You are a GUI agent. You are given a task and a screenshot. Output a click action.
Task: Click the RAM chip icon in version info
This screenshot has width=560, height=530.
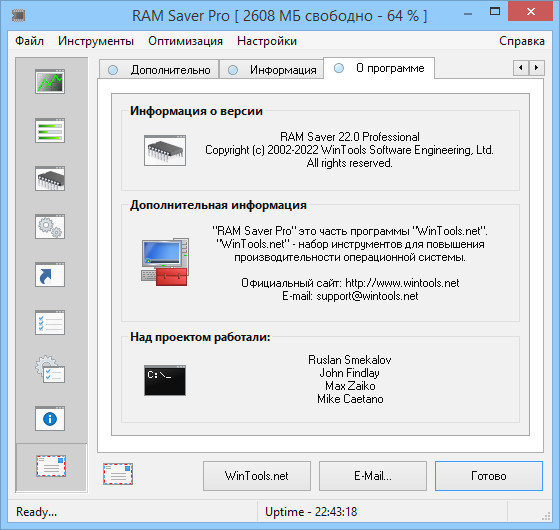point(165,150)
